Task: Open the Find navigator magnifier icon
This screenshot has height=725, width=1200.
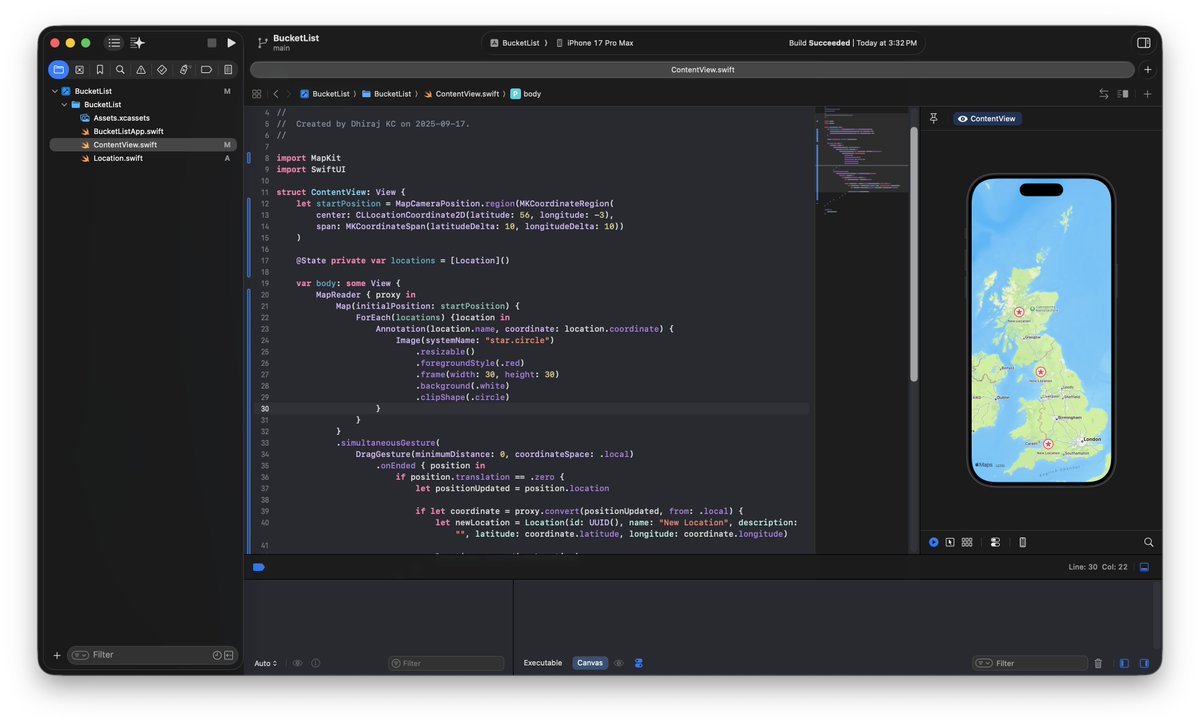Action: [x=120, y=70]
